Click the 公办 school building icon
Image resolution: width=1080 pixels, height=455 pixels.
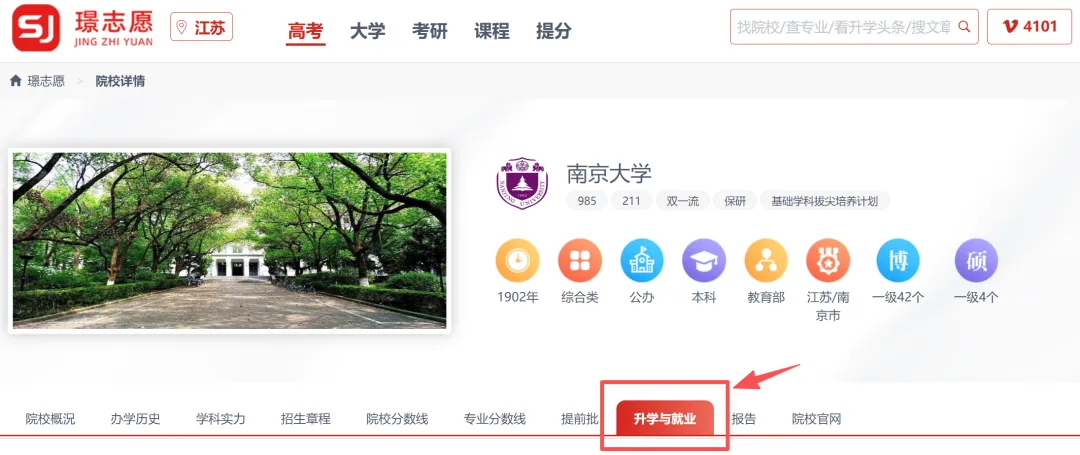642,261
